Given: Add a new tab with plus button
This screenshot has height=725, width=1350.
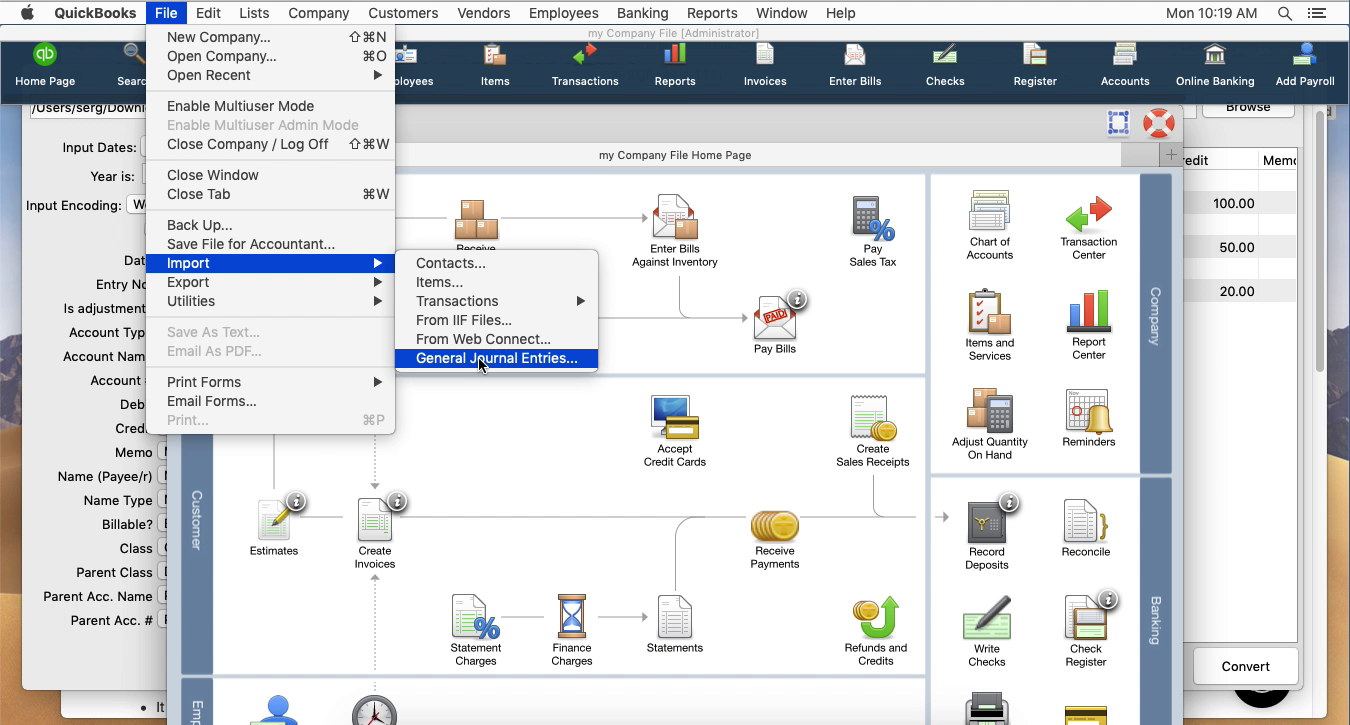Looking at the screenshot, I should pos(1169,155).
